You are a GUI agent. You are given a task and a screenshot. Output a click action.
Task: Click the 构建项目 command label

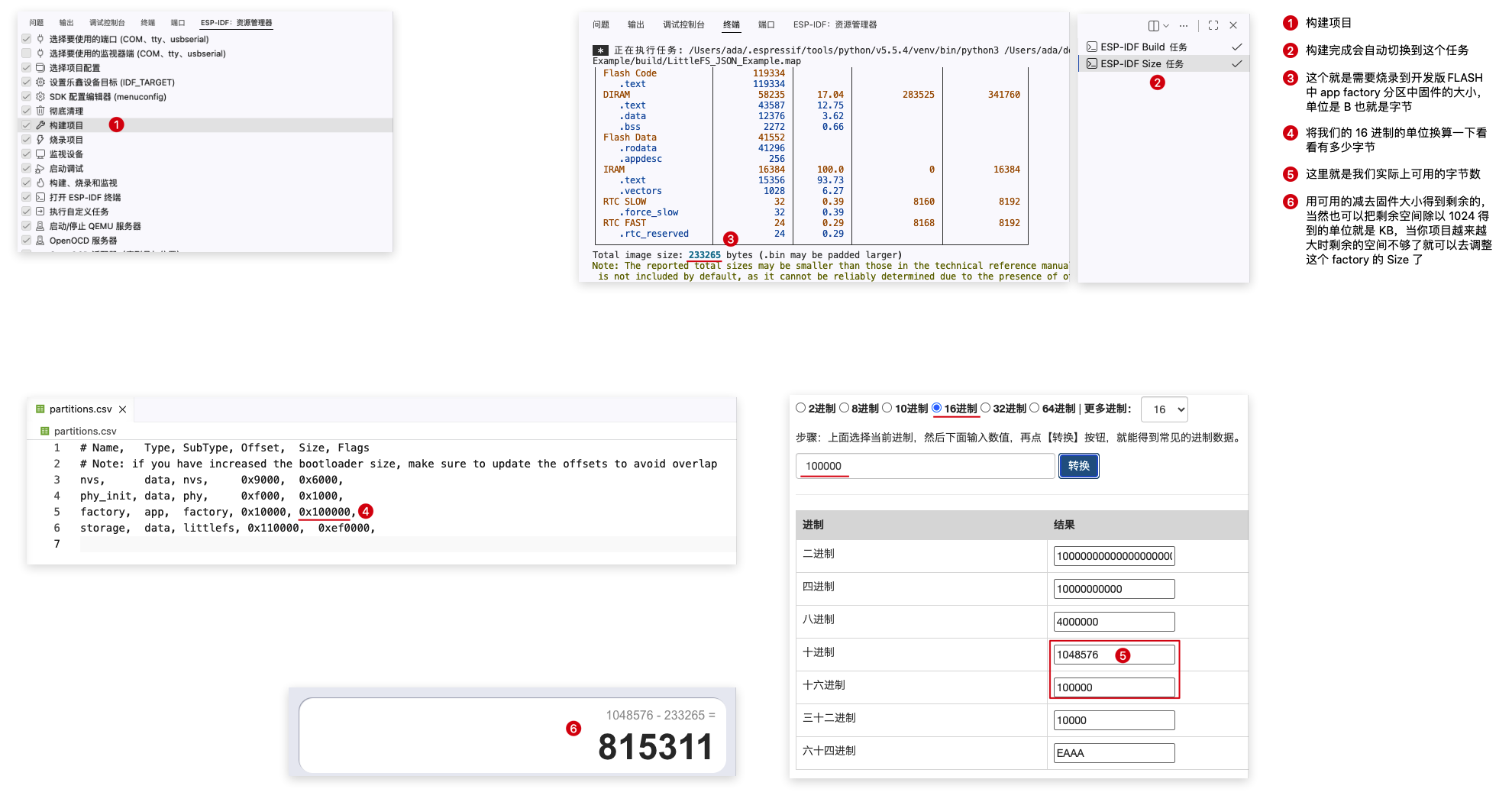[x=66, y=125]
